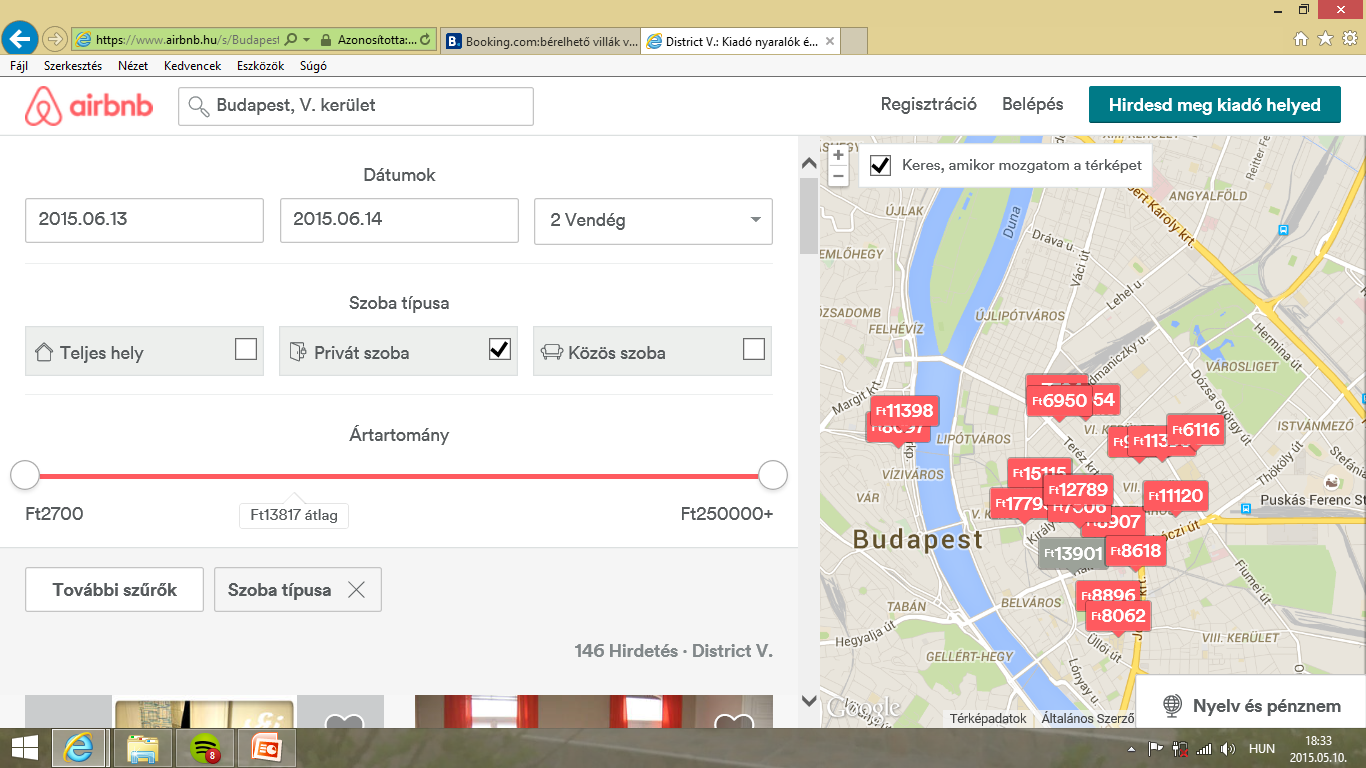This screenshot has height=768, width=1366.
Task: Uncheck the Privát szoba checkbox
Action: 499,349
